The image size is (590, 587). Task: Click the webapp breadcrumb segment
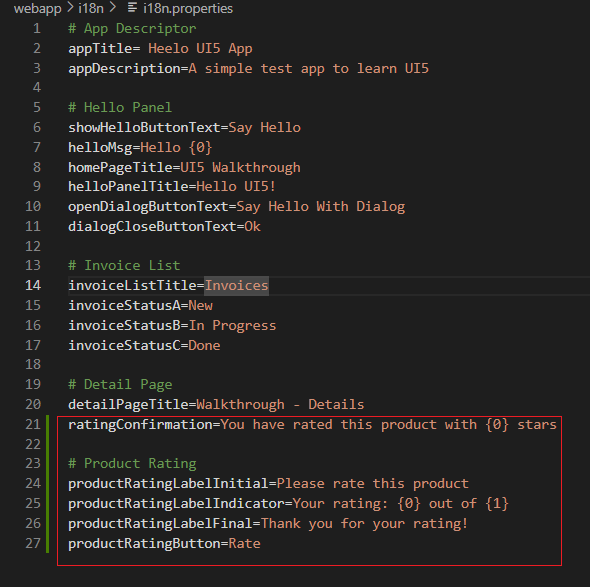tap(37, 8)
